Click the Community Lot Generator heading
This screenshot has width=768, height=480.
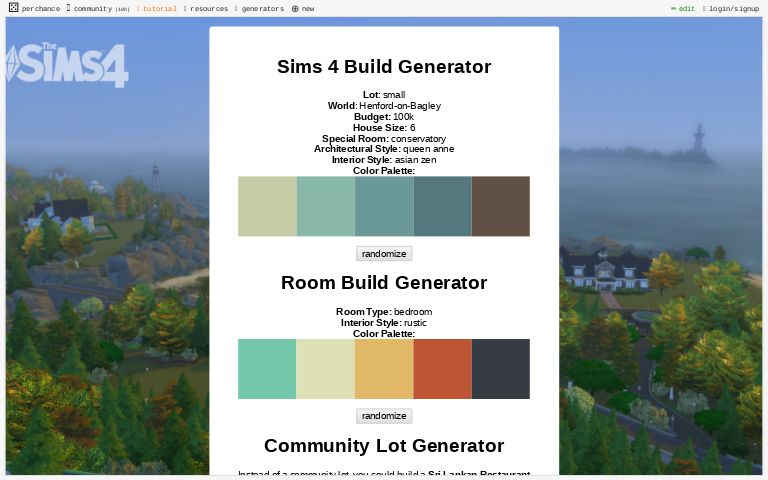[x=384, y=446]
